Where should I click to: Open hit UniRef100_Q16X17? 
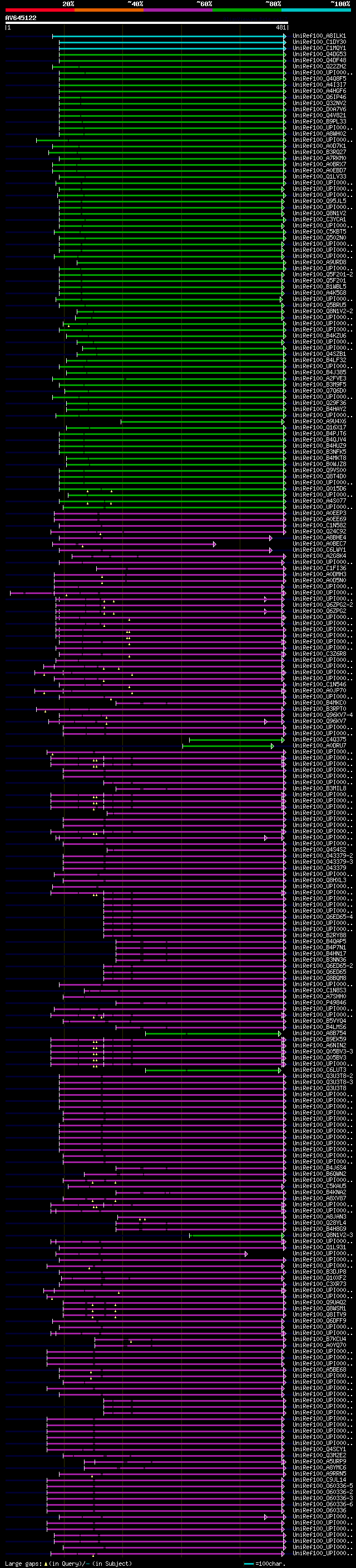319,427
